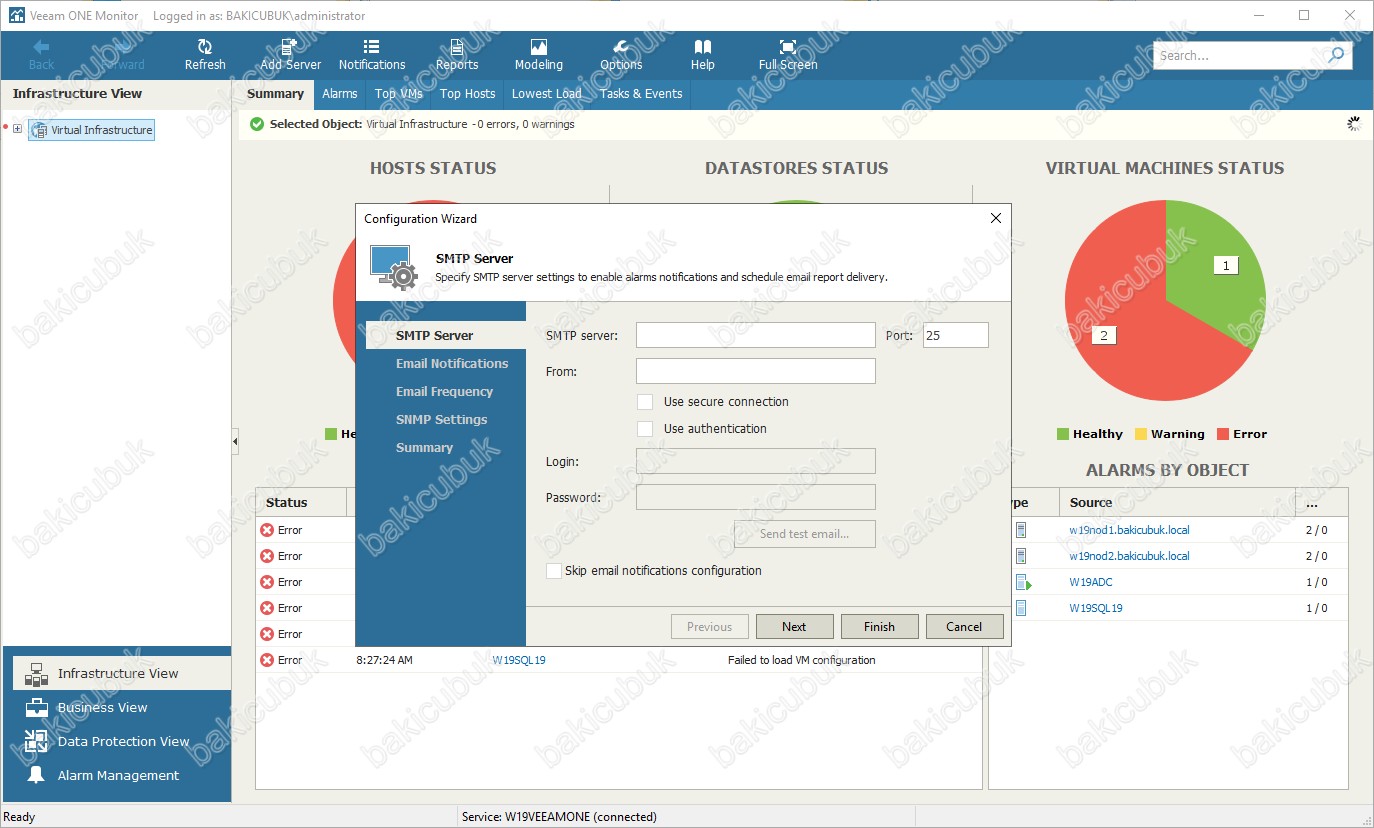This screenshot has height=828, width=1374.
Task: Check Skip email notifications configuration
Action: (x=553, y=571)
